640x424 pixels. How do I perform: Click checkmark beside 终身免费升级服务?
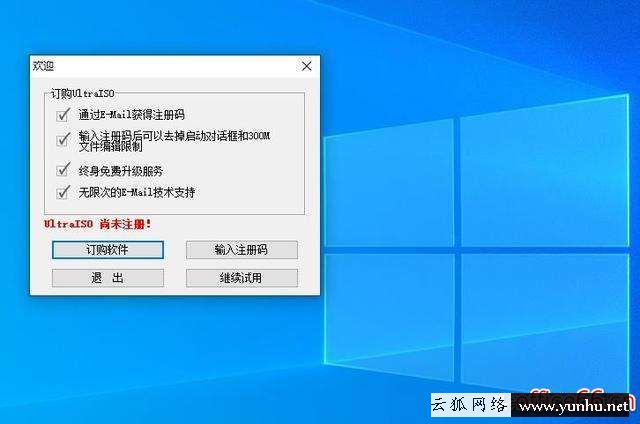63,169
